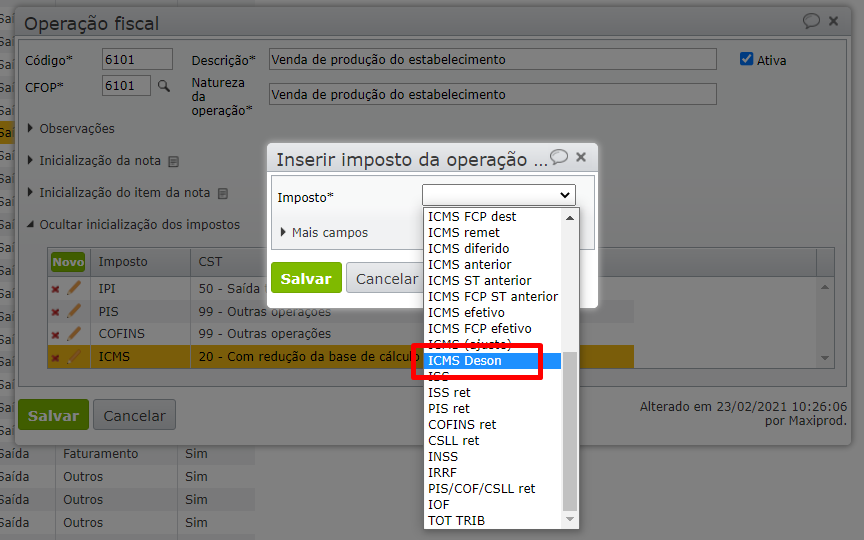Click note icon beside Inicialização do item
Viewport: 864px width, 540px height.
click(x=223, y=193)
